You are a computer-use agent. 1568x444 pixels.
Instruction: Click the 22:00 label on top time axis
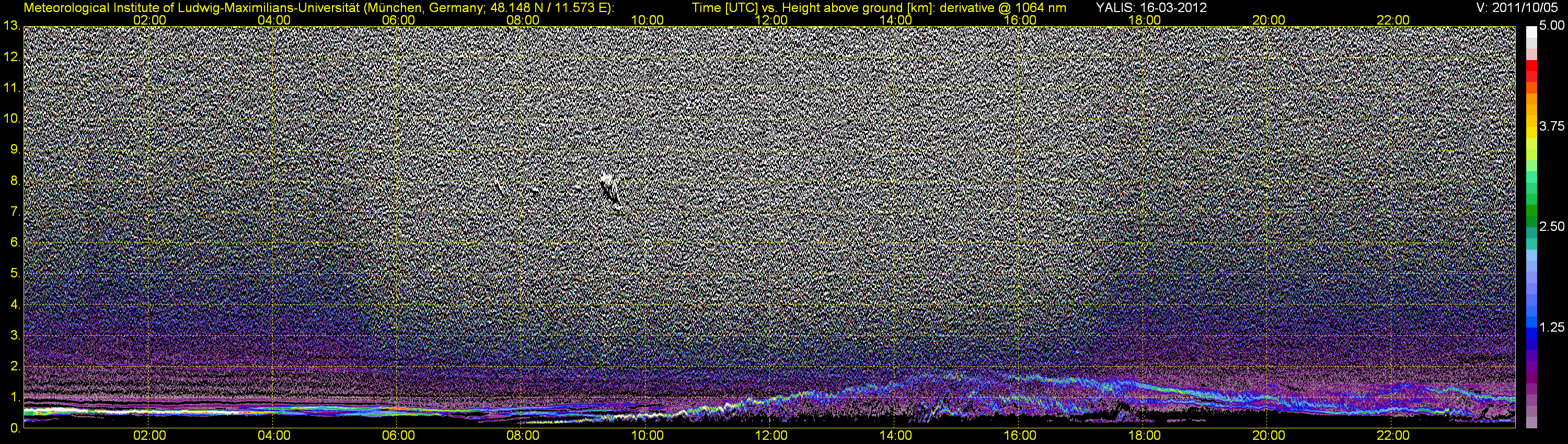pos(1393,20)
